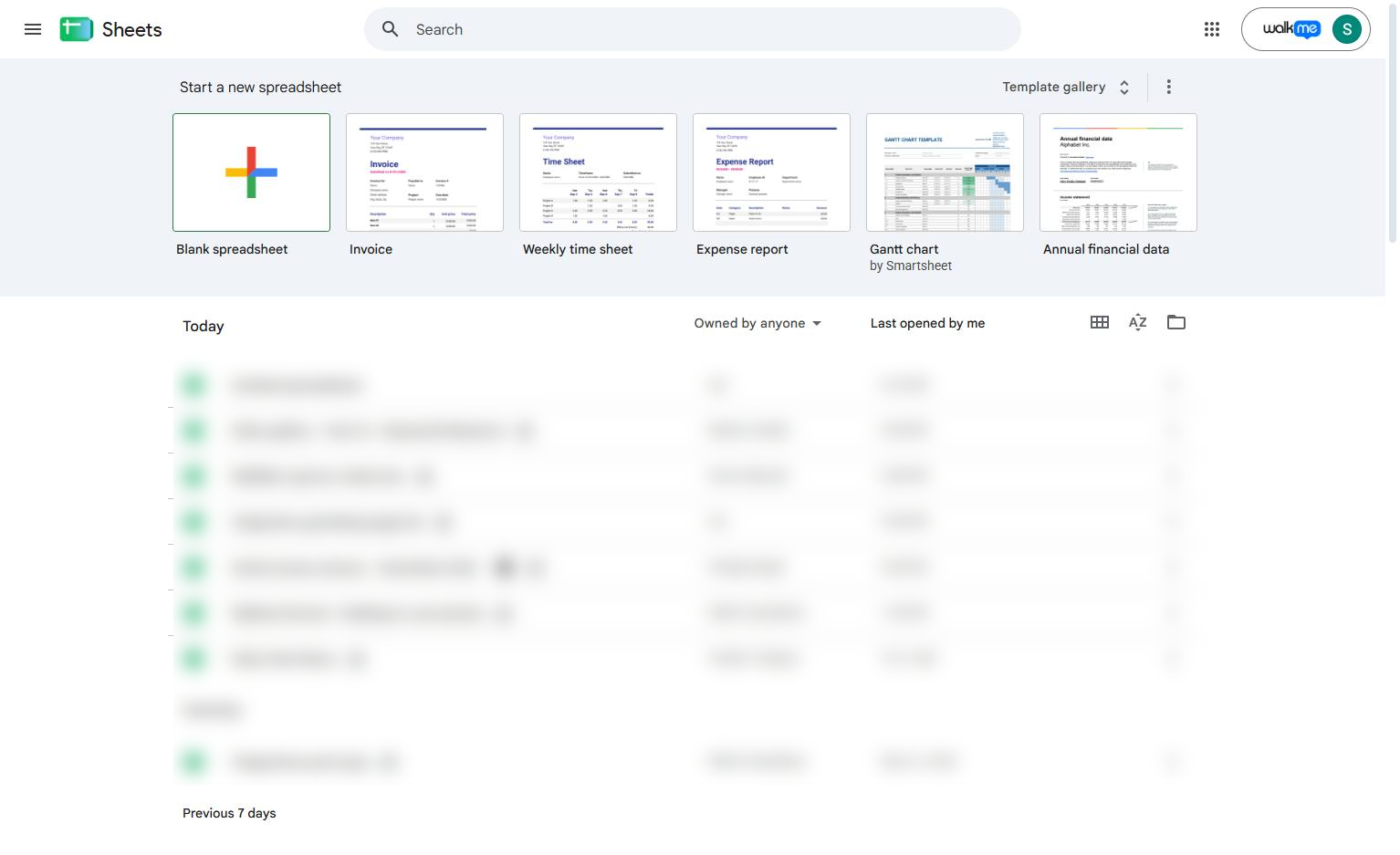1400x855 pixels.
Task: Create a Blank spreadsheet
Action: coord(251,172)
